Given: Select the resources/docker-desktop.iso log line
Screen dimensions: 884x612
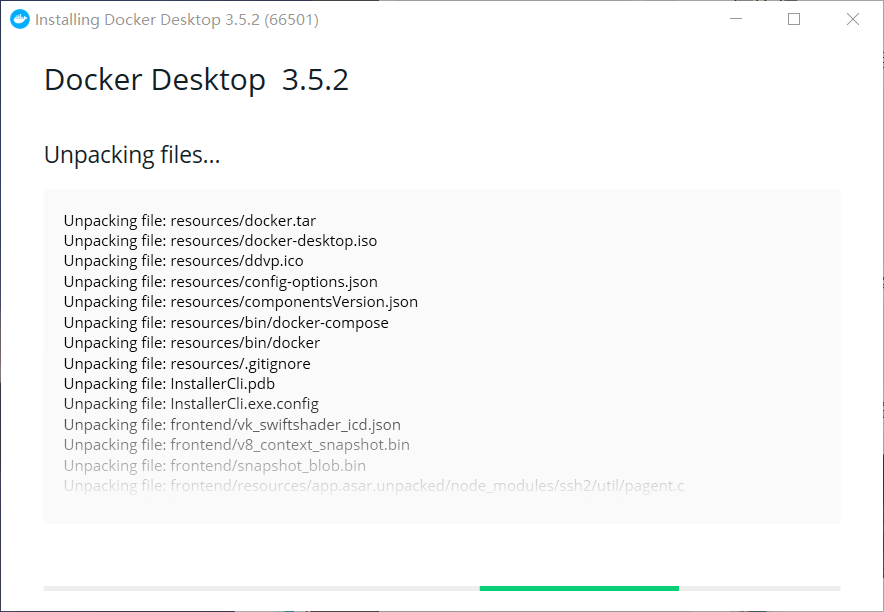Looking at the screenshot, I should [x=220, y=241].
